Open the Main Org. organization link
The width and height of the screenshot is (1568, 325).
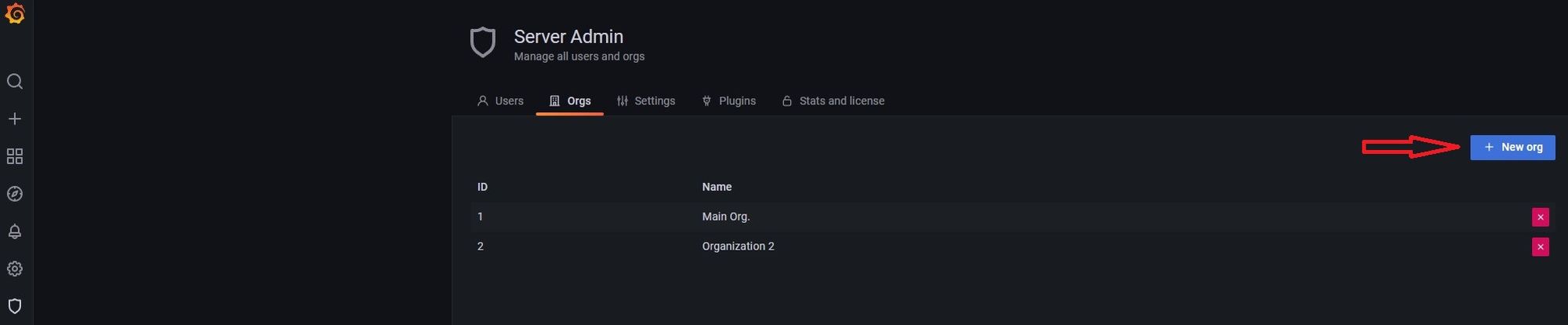[x=726, y=217]
